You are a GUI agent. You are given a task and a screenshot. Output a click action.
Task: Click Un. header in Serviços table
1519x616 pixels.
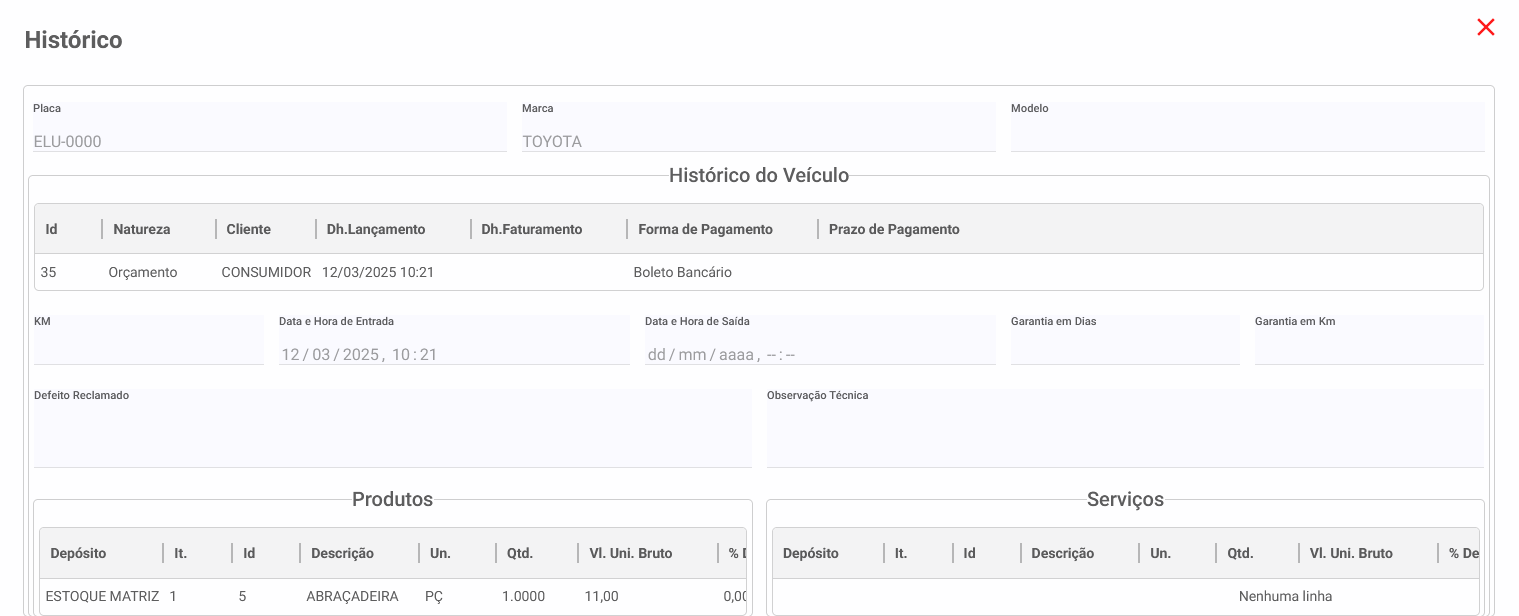1160,553
